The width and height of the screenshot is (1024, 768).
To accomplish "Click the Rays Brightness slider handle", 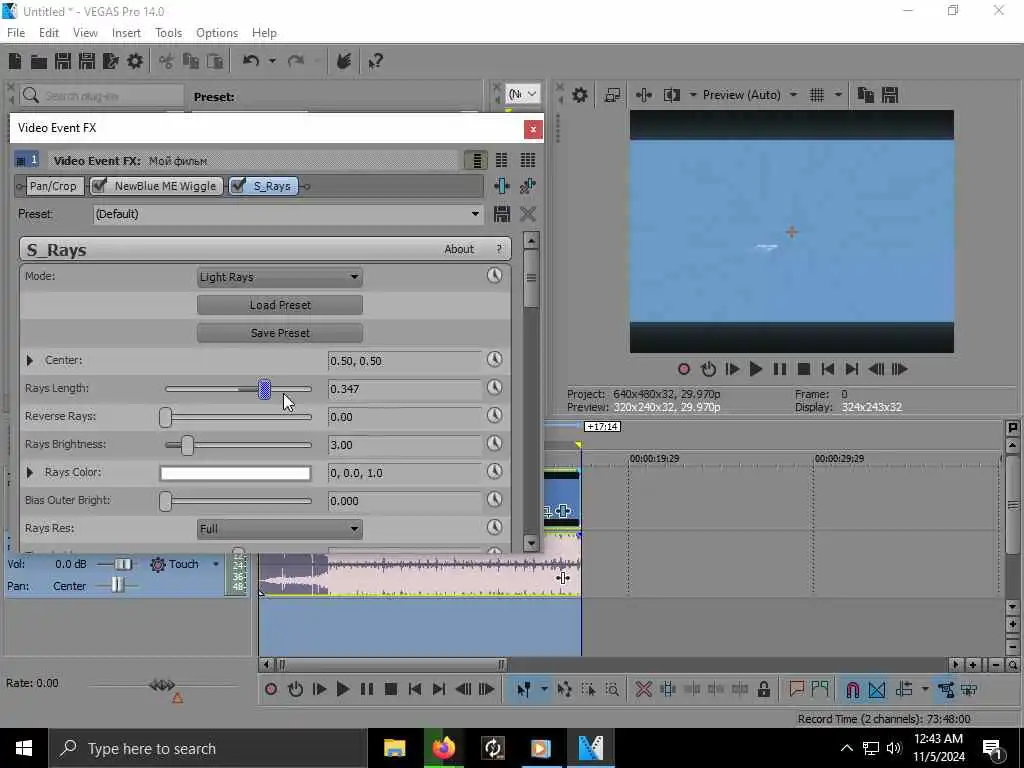I will click(x=187, y=445).
